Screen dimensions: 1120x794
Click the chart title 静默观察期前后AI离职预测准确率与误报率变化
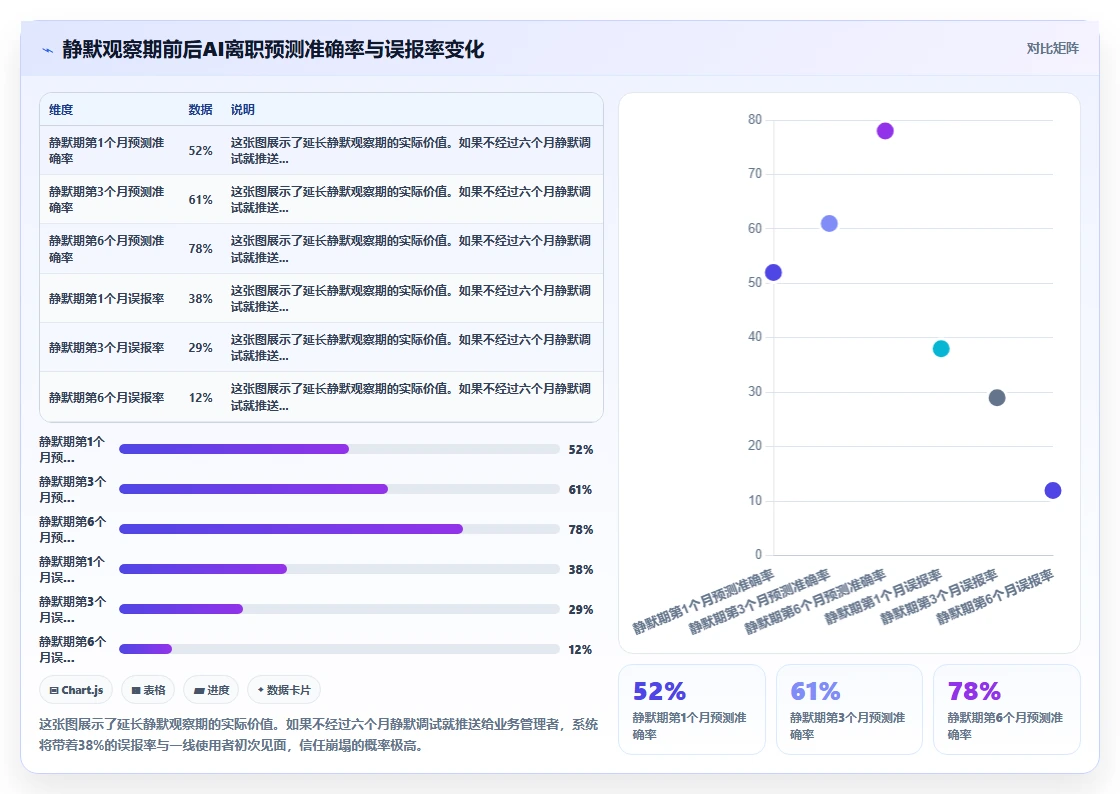tap(273, 49)
